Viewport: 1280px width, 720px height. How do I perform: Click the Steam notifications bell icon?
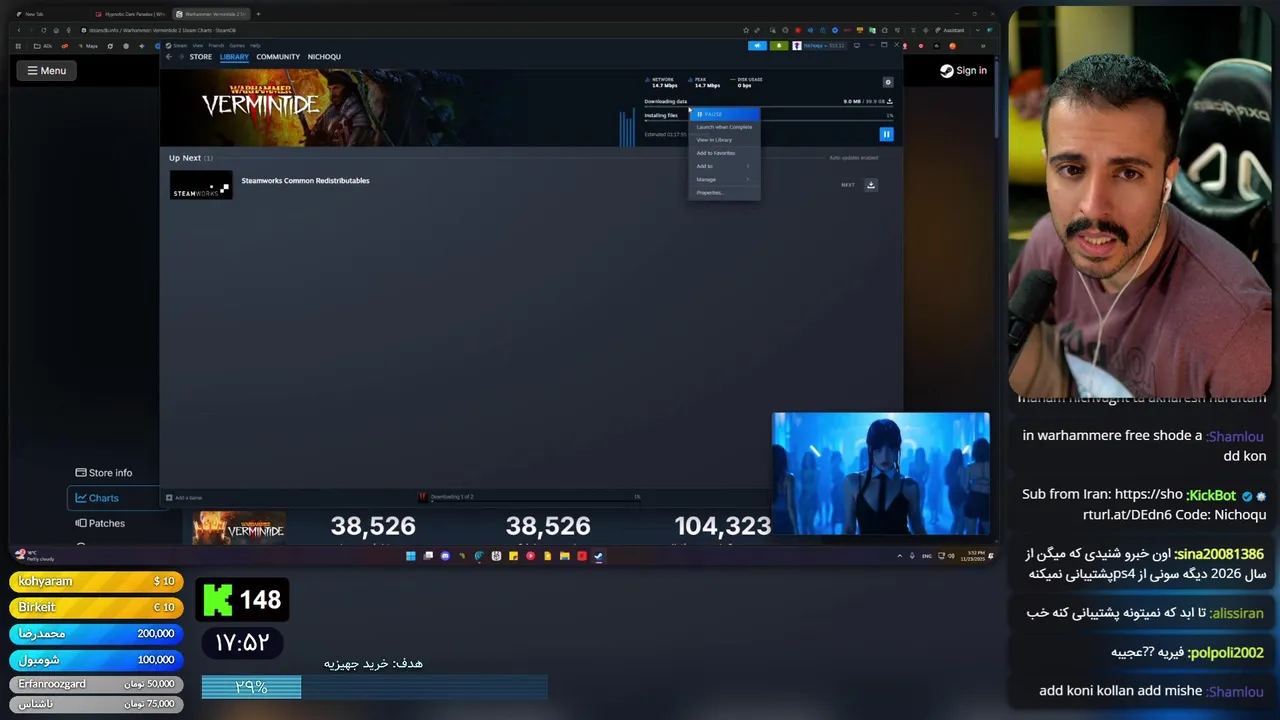coord(778,45)
